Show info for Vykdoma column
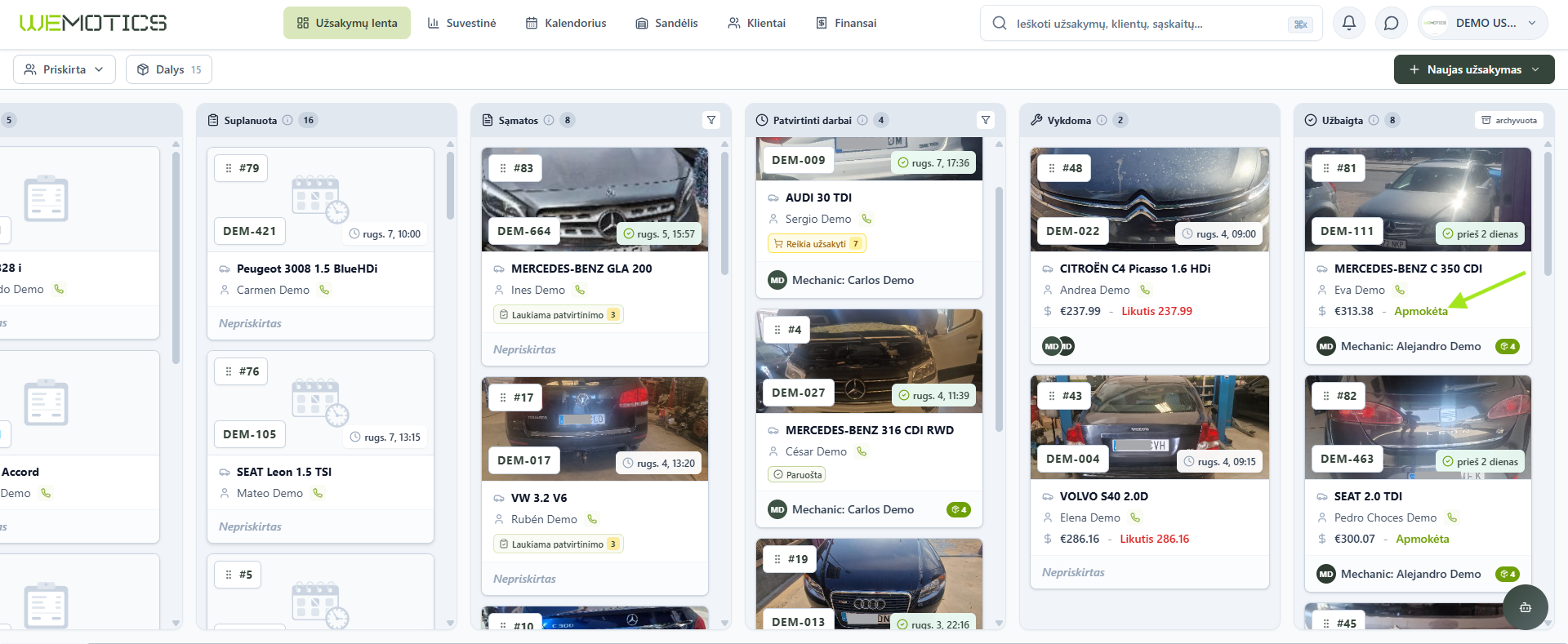Image resolution: width=1568 pixels, height=644 pixels. pos(1102,120)
